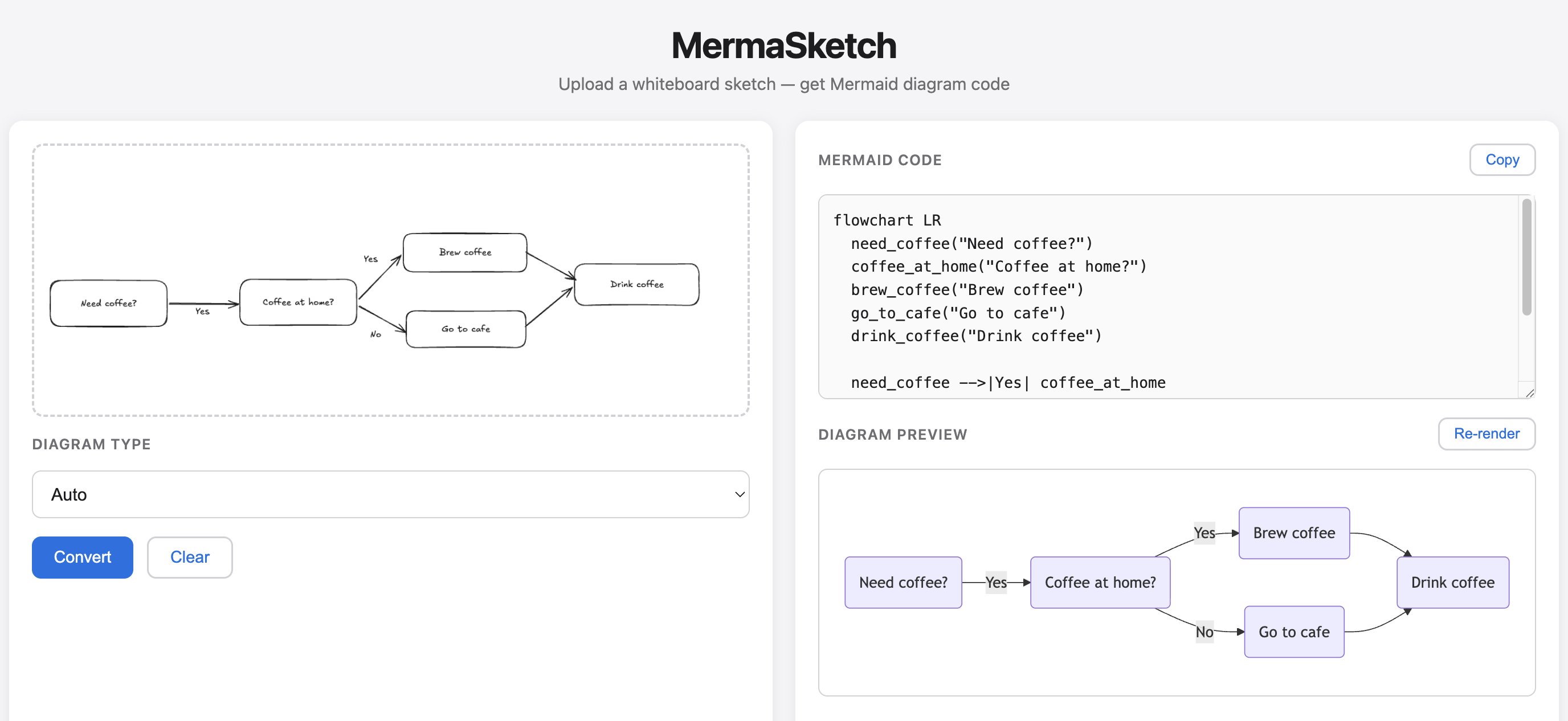Click the 'Yes' label before Brew coffee preview node

click(x=1204, y=533)
